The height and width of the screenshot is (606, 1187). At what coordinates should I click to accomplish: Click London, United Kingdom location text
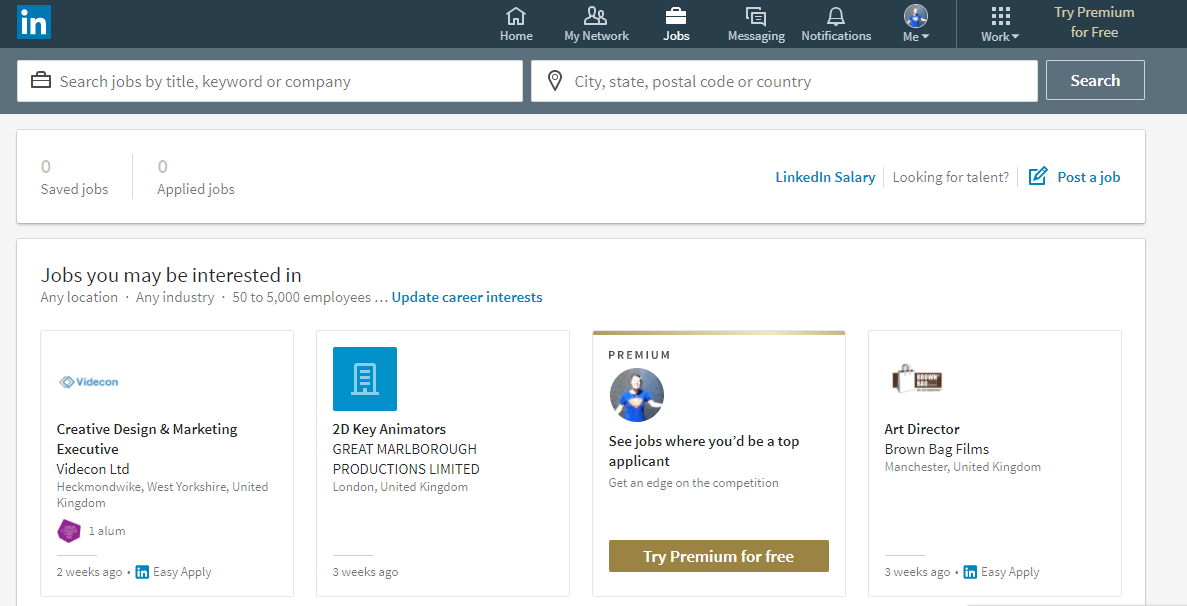pos(400,486)
